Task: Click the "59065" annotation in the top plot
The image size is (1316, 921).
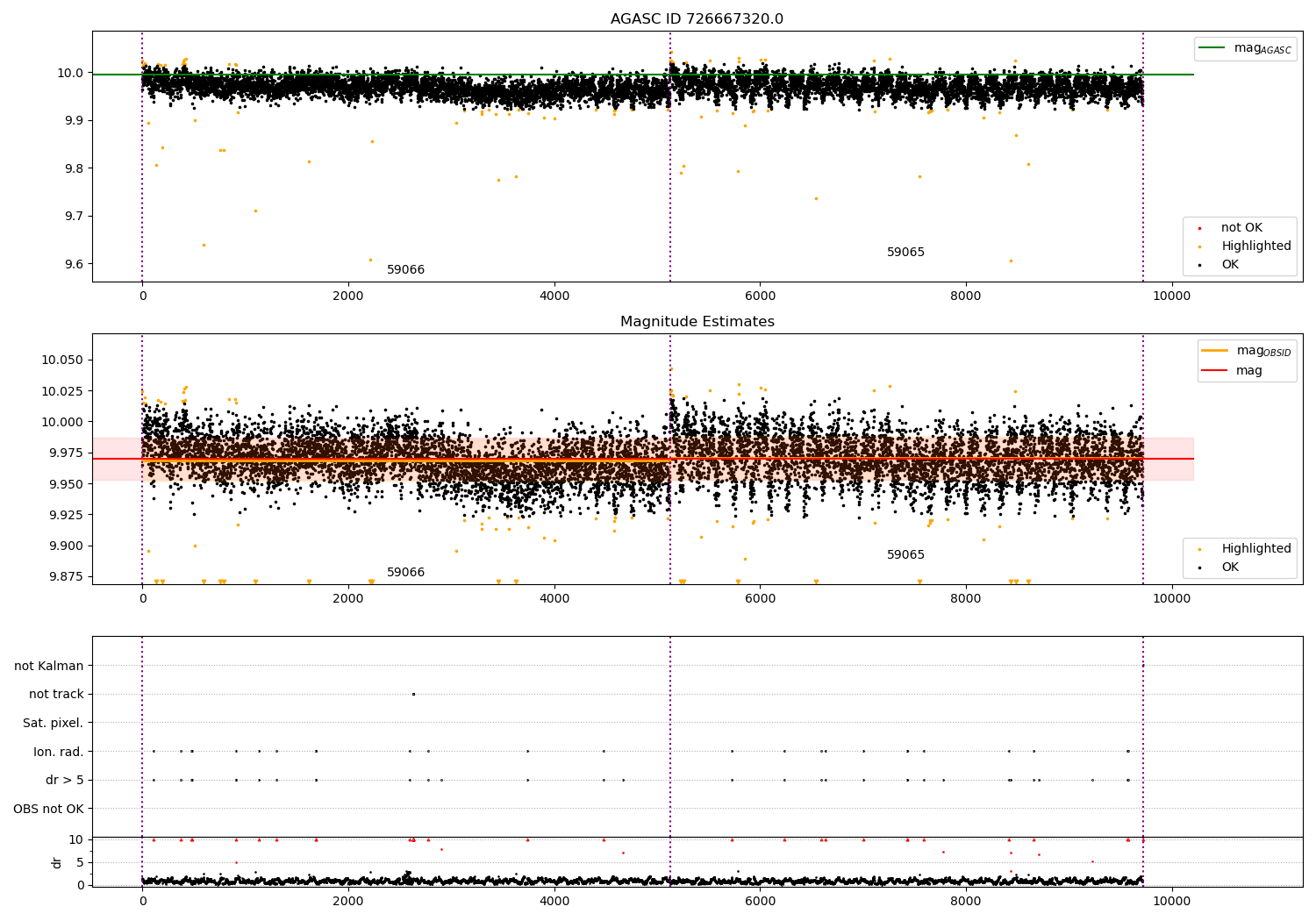Action: click(x=905, y=253)
